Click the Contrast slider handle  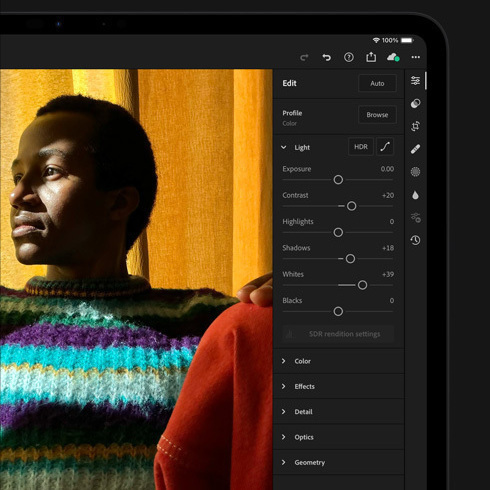[x=351, y=206]
